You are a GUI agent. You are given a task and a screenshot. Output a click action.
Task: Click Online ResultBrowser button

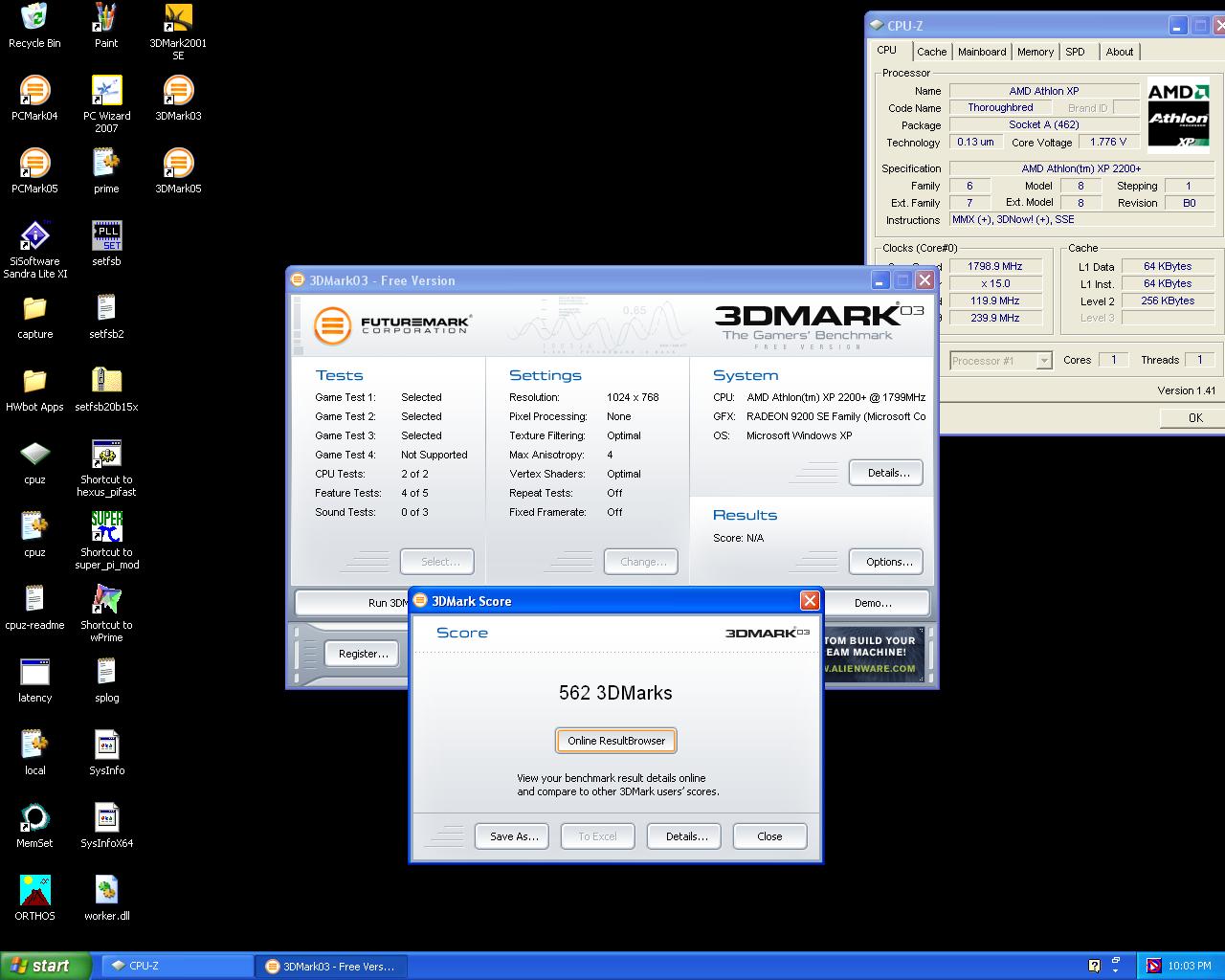(x=616, y=741)
